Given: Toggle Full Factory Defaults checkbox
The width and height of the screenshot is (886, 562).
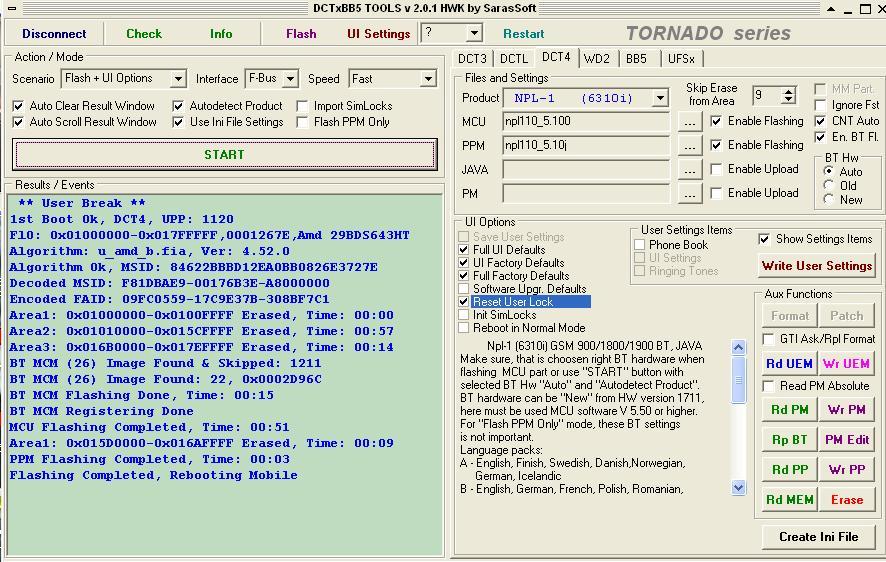Looking at the screenshot, I should tap(463, 276).
